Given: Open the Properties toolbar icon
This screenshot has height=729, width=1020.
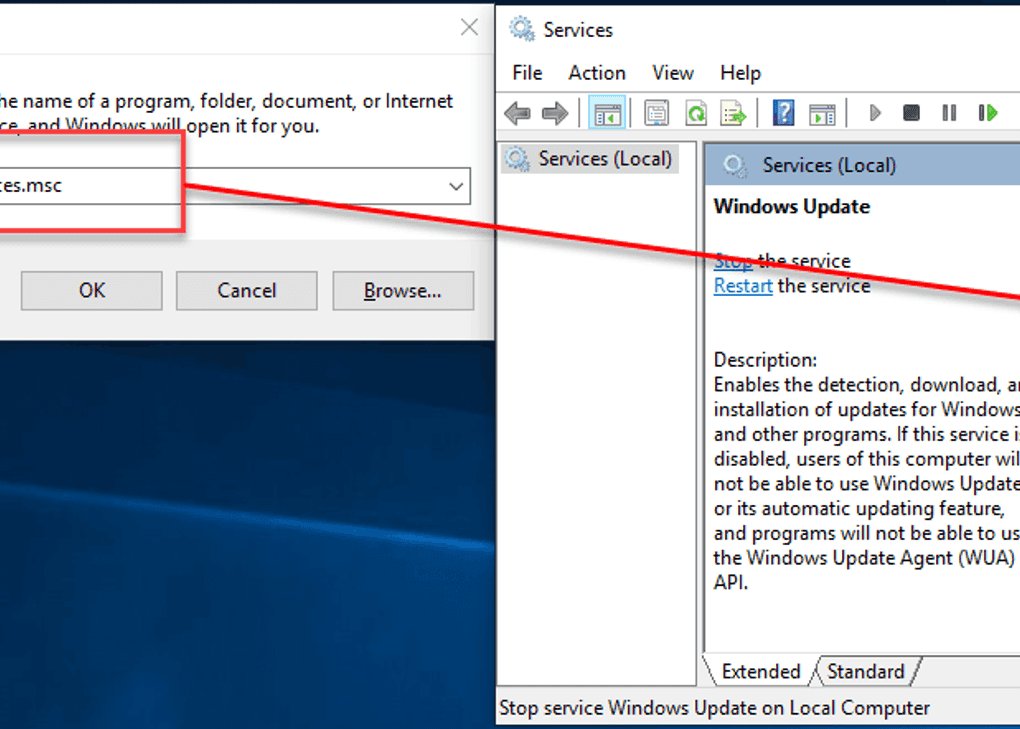Looking at the screenshot, I should click(656, 114).
